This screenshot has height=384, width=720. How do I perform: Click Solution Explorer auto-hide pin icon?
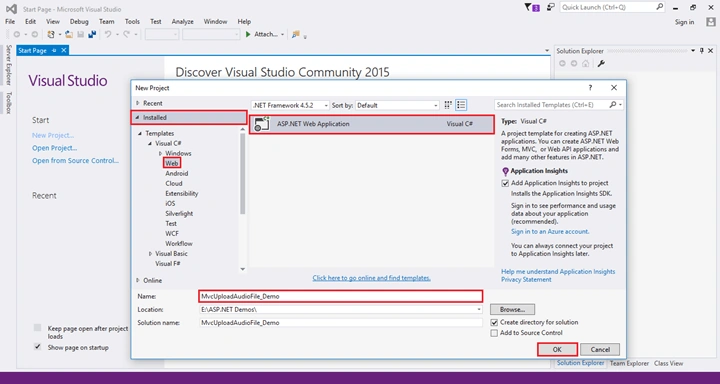[x=702, y=51]
